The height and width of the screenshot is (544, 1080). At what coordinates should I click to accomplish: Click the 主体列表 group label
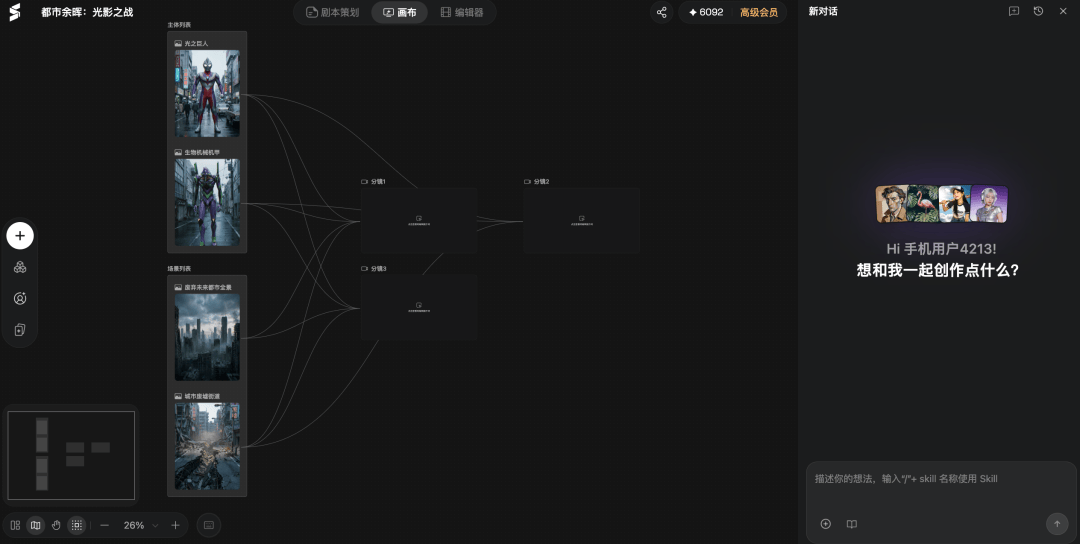coord(179,25)
